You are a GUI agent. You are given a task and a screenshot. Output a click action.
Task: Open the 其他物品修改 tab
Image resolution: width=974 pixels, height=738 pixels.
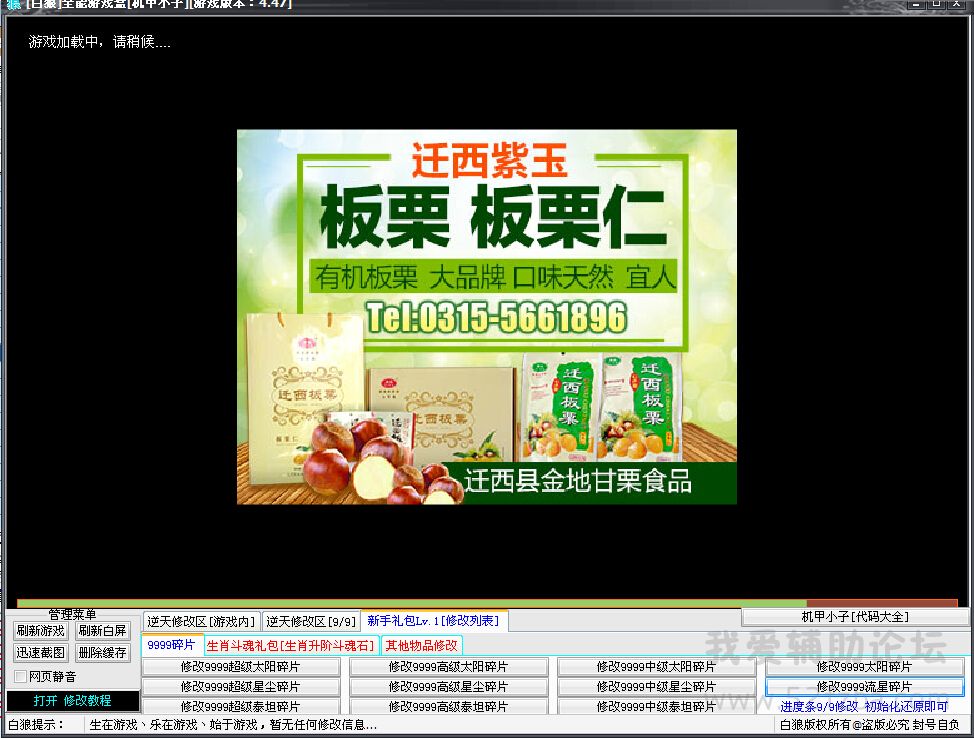(x=421, y=645)
